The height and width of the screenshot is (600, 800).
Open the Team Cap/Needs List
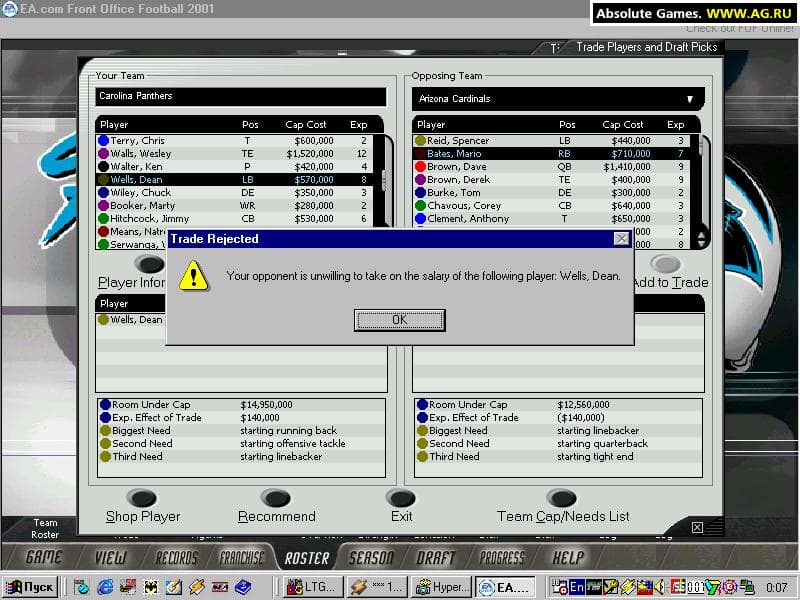coord(562,498)
